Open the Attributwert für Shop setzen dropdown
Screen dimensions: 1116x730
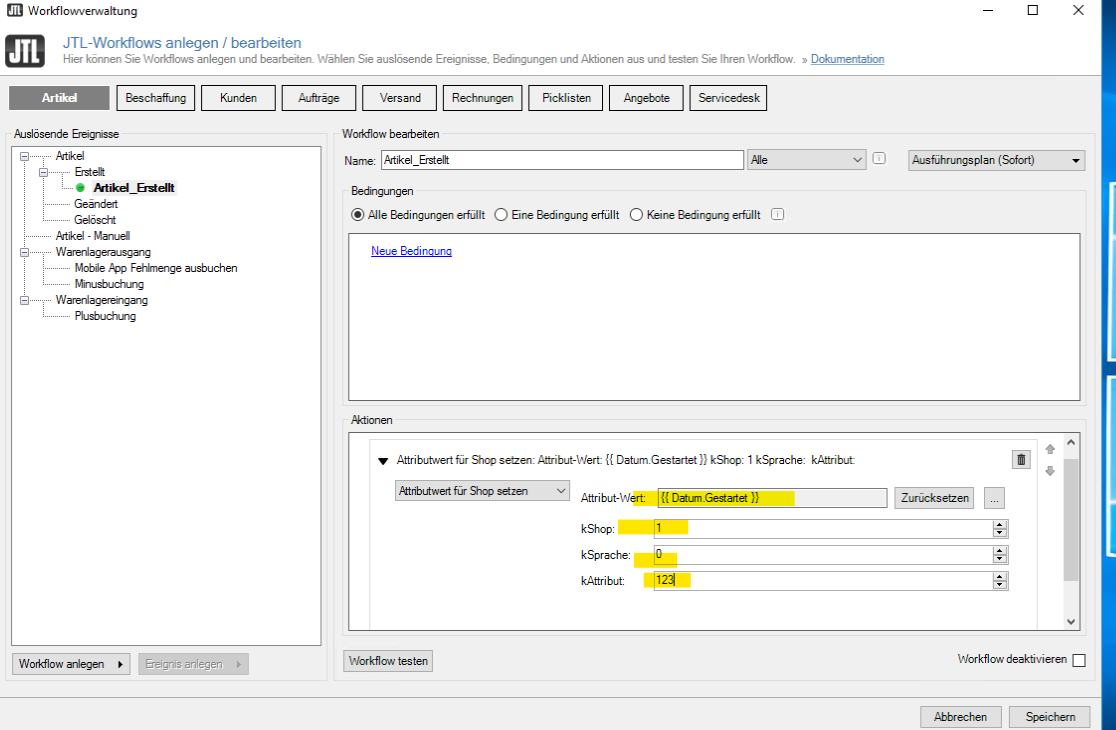pos(482,491)
